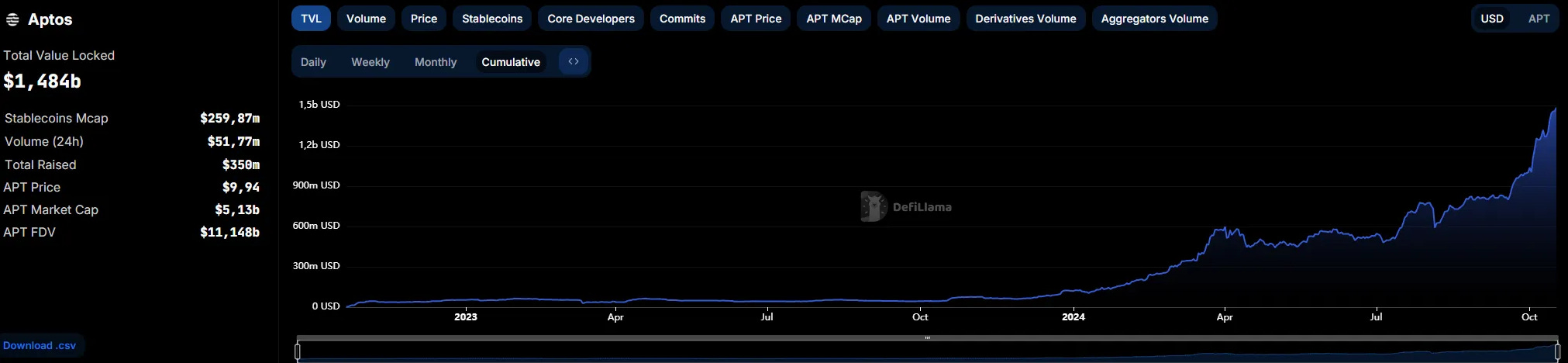1568x363 pixels.
Task: Toggle the Stablecoins chart metric
Action: click(492, 19)
